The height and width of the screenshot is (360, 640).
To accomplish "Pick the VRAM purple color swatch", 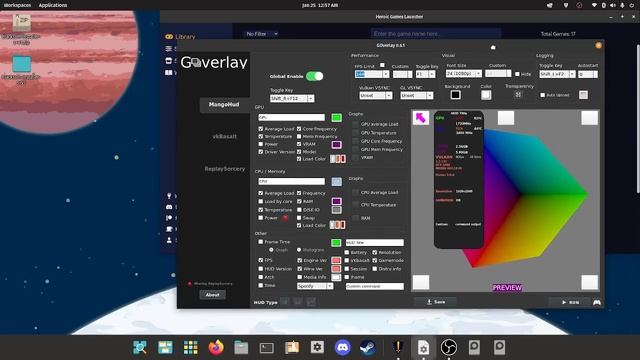I will pyautogui.click(x=336, y=144).
